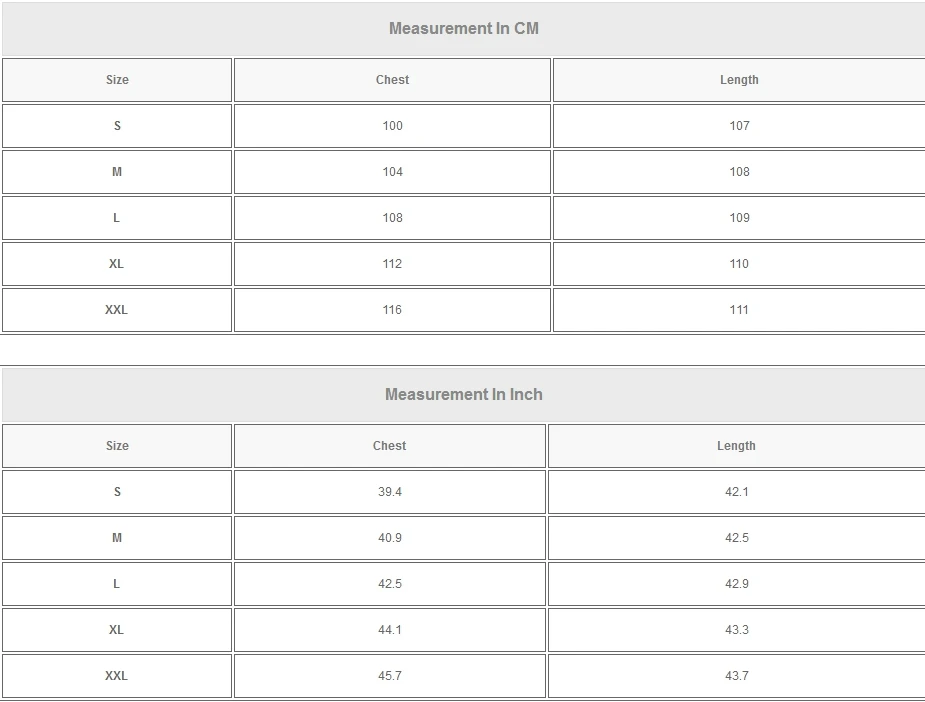Viewport: 925px width, 702px height.
Task: Select the Length header in CM table
Action: [x=739, y=80]
